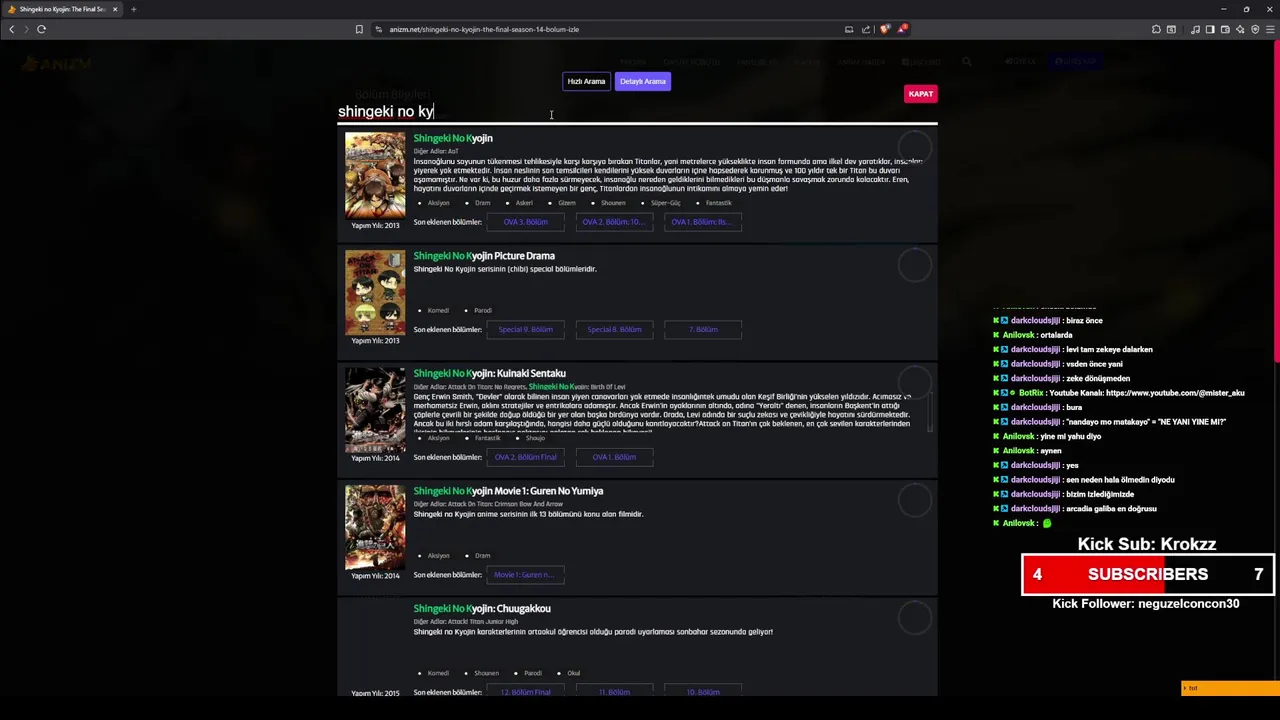Viewport: 1280px width, 720px height.
Task: Click the Guren No Yumiya movie poster
Action: [375, 527]
